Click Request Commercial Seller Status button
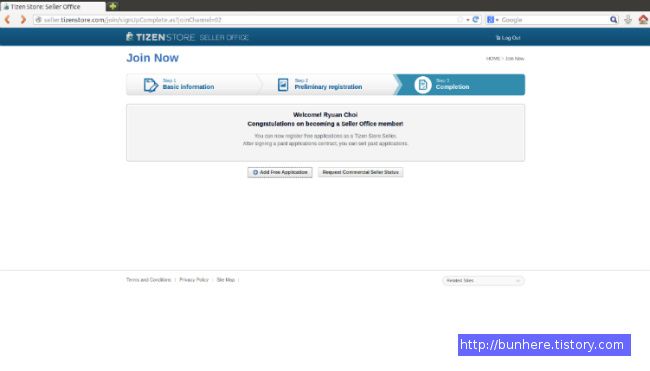The width and height of the screenshot is (650, 371). pyautogui.click(x=360, y=172)
